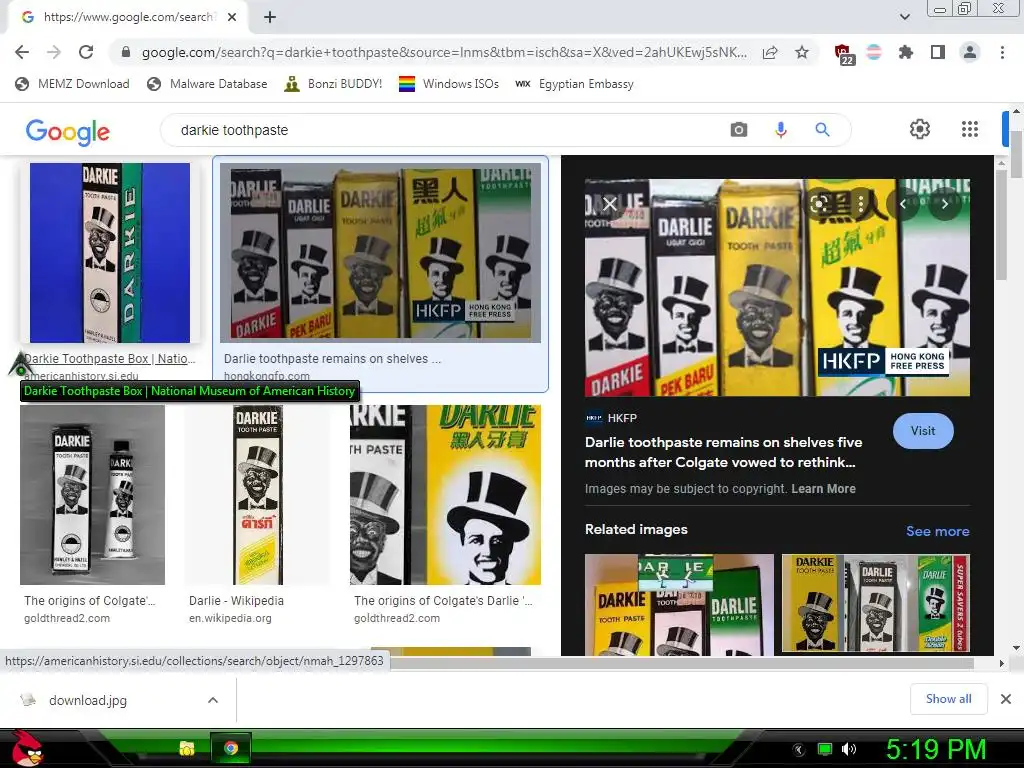1024x768 pixels.
Task: Open Egyptian Embassy bookmark
Action: tap(575, 84)
